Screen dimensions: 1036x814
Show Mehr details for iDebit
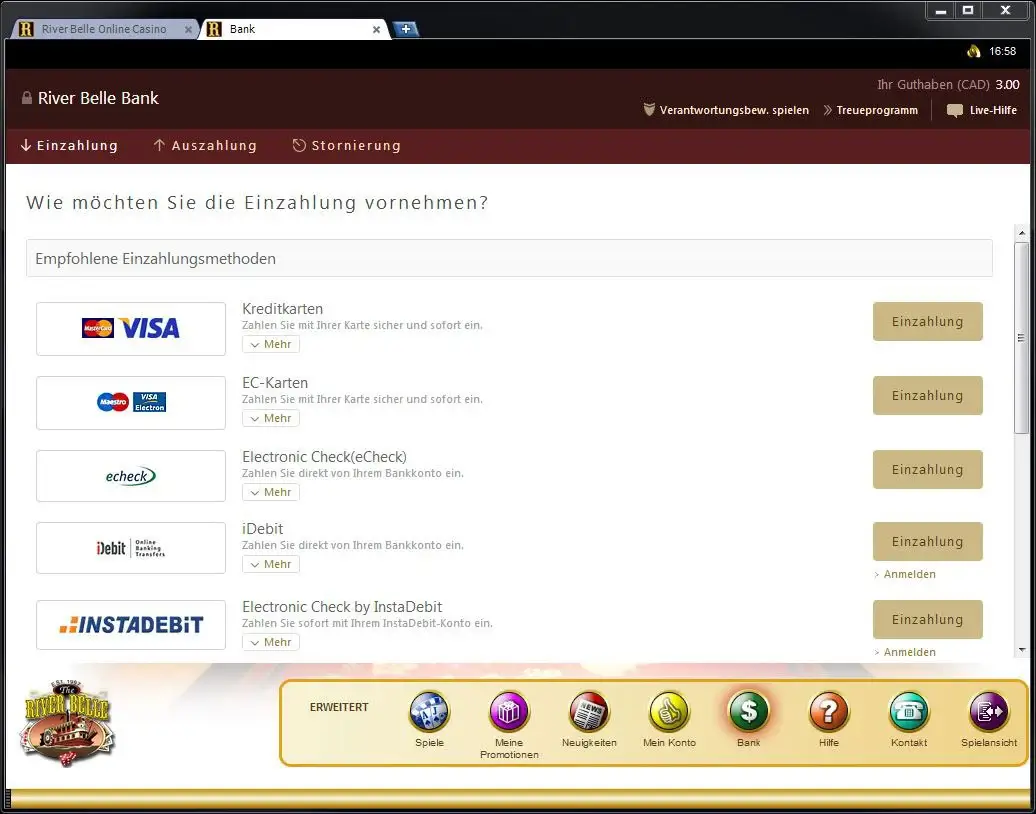tap(271, 564)
